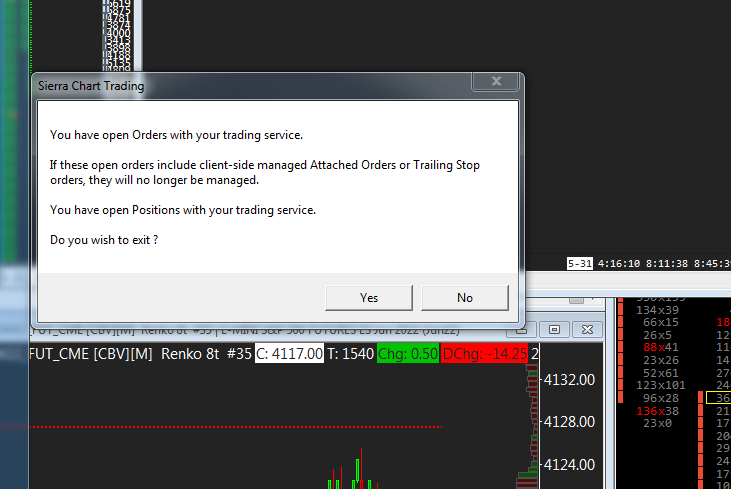Close the Sierra Chart Trading dialog
This screenshot has width=731, height=489.
tap(496, 81)
